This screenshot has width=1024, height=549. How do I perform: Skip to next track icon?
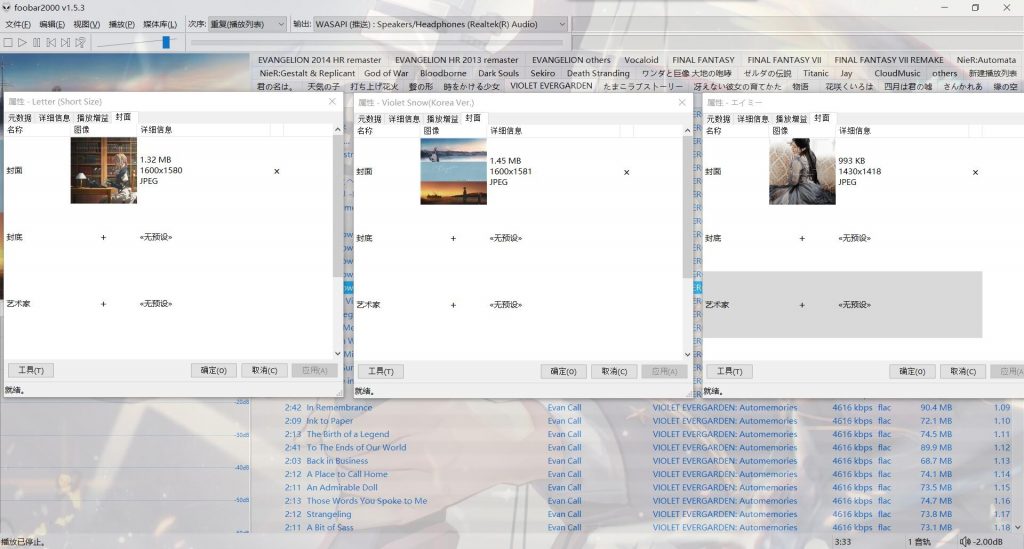(65, 42)
